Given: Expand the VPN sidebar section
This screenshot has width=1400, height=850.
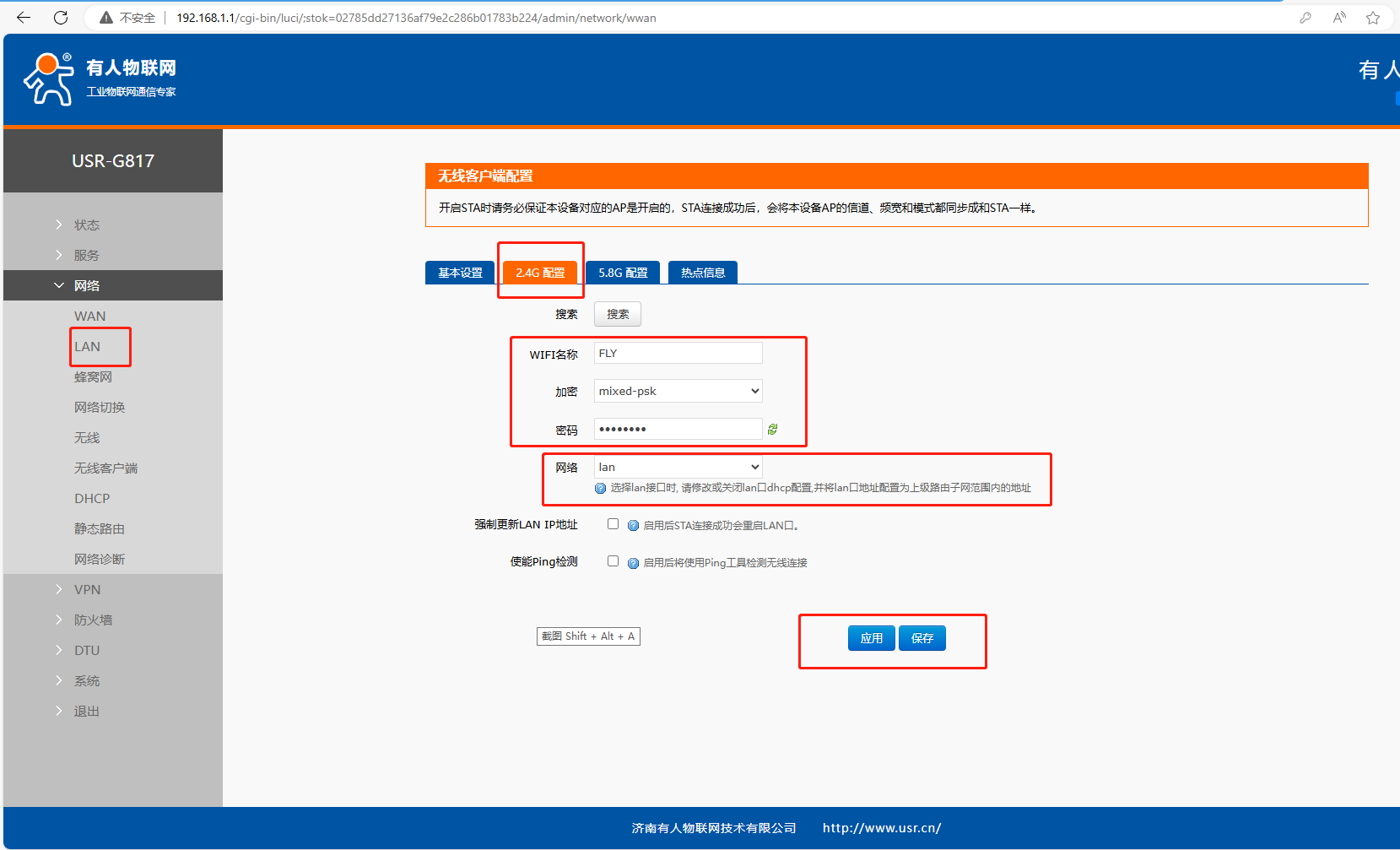Looking at the screenshot, I should [x=87, y=589].
